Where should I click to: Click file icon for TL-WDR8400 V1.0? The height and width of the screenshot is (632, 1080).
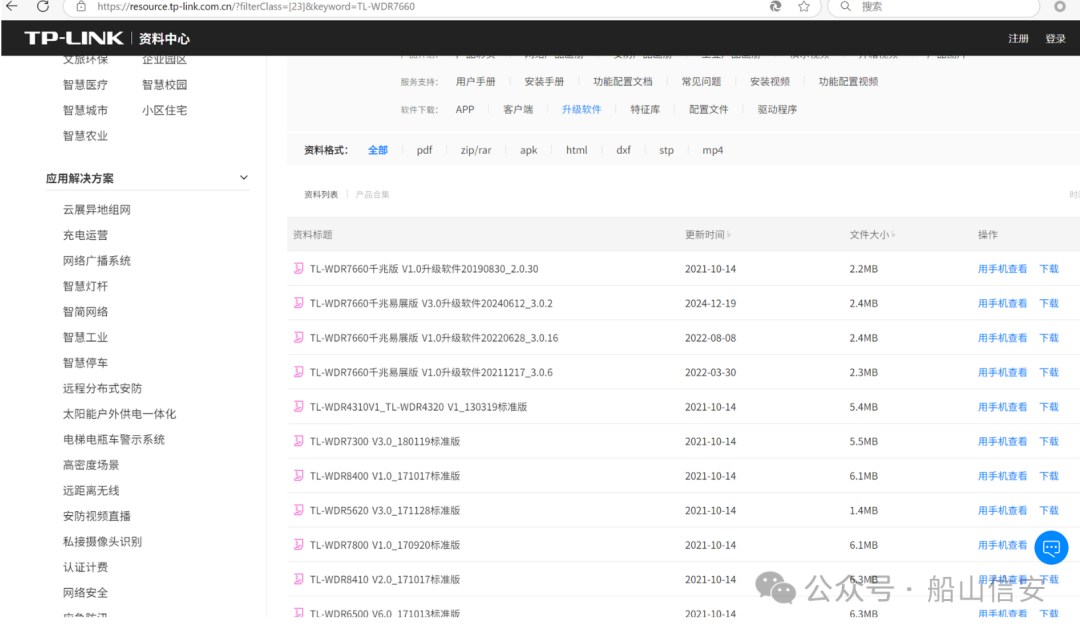coord(298,475)
